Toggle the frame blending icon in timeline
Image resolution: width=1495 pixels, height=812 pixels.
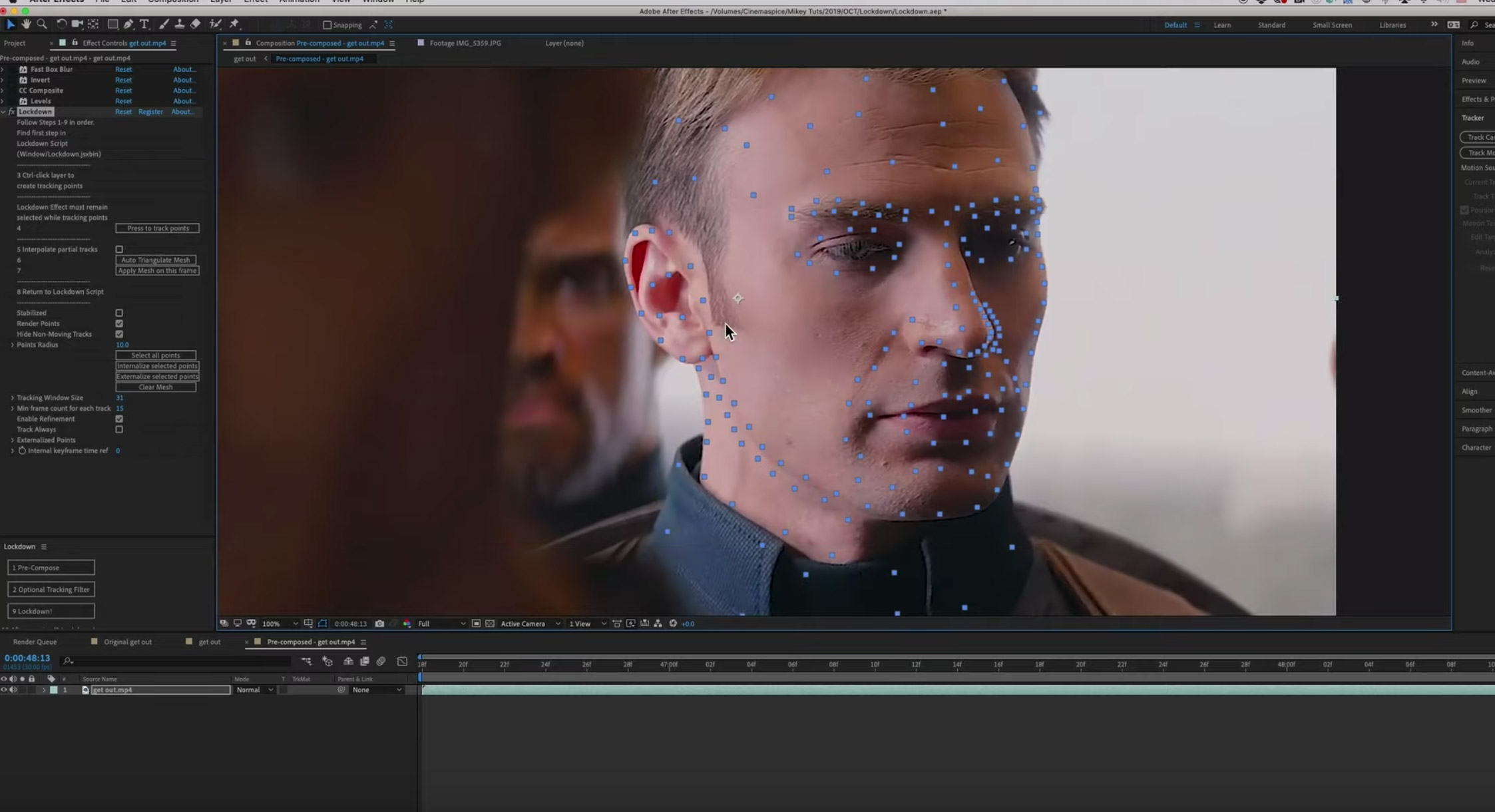click(364, 661)
